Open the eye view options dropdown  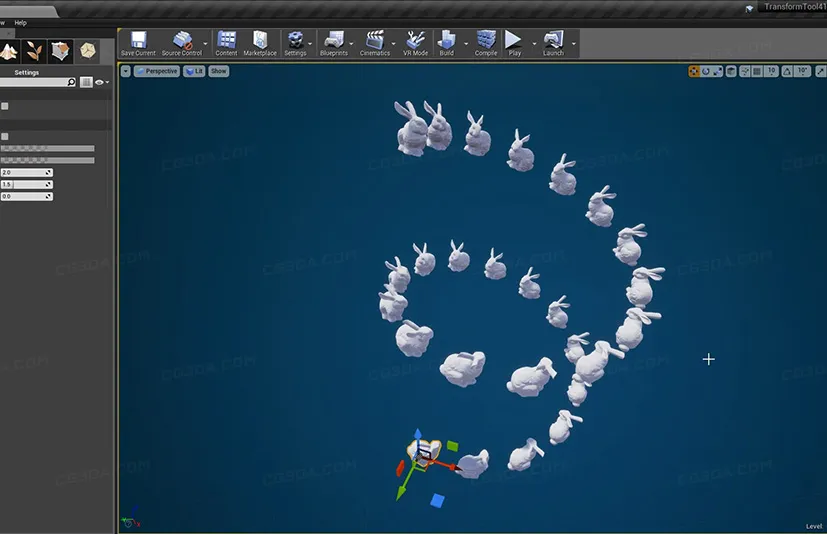coord(102,82)
